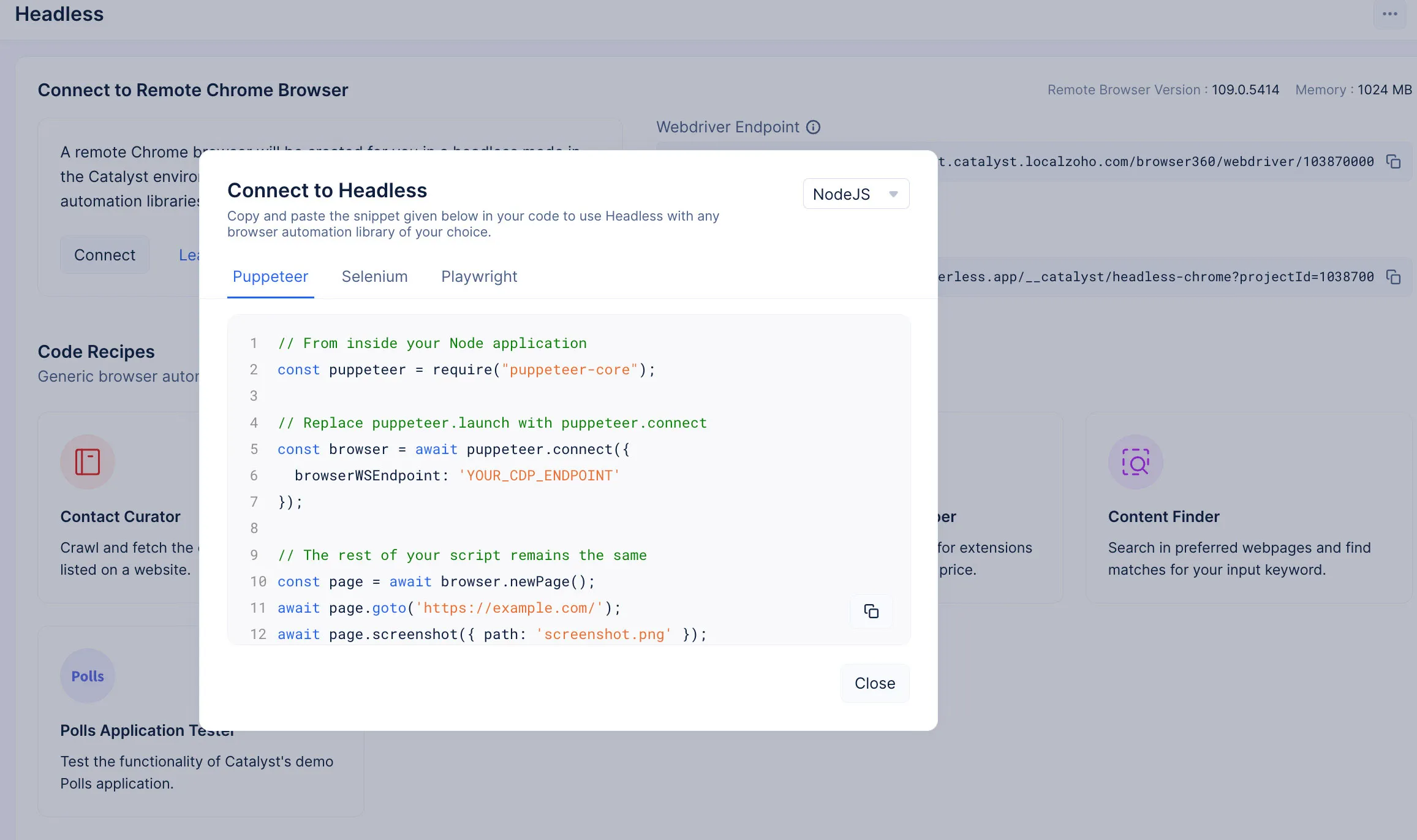1417x840 pixels.
Task: Click the 'screenshot.png' string in code
Action: 604,634
